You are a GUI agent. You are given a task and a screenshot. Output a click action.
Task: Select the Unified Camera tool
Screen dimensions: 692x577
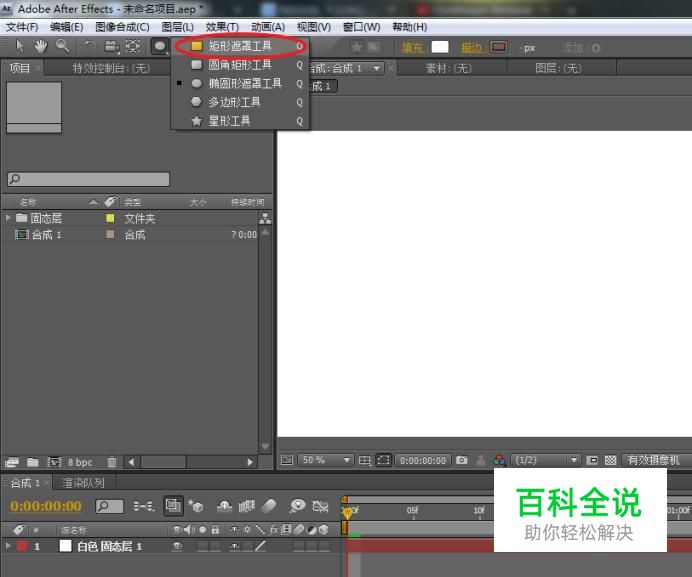point(111,46)
